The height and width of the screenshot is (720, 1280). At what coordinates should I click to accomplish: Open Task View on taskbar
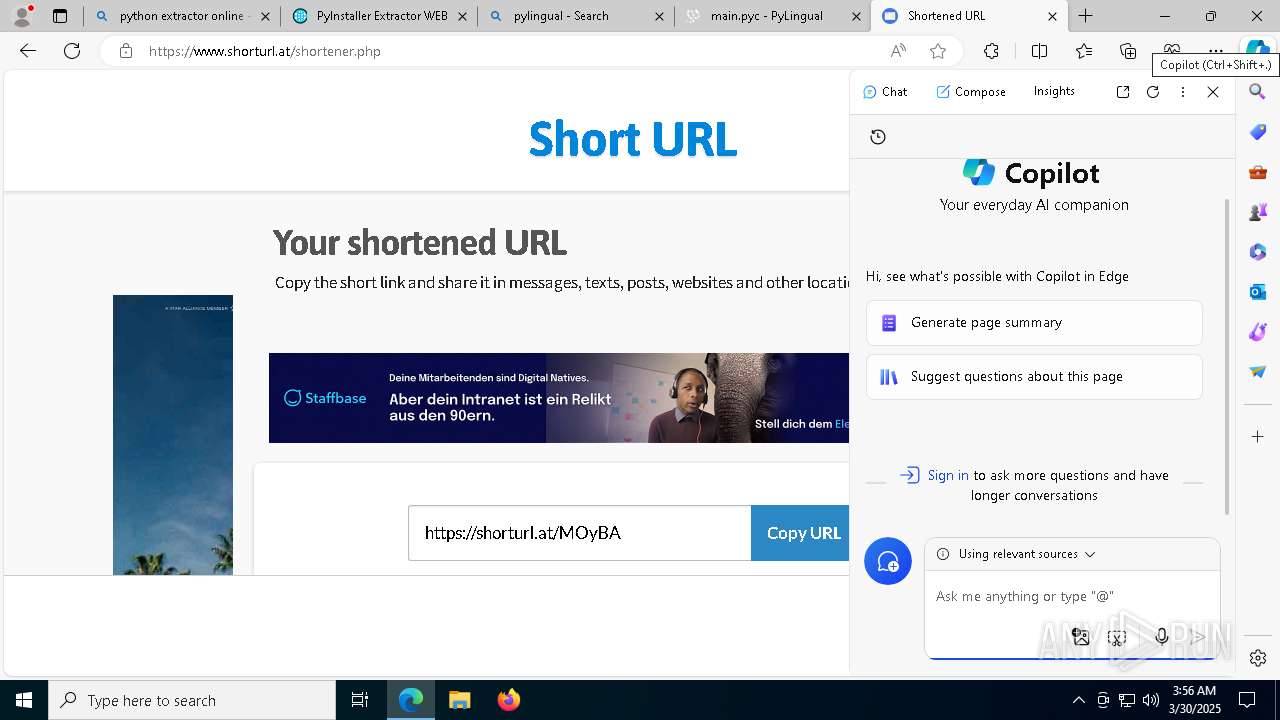[x=360, y=700]
